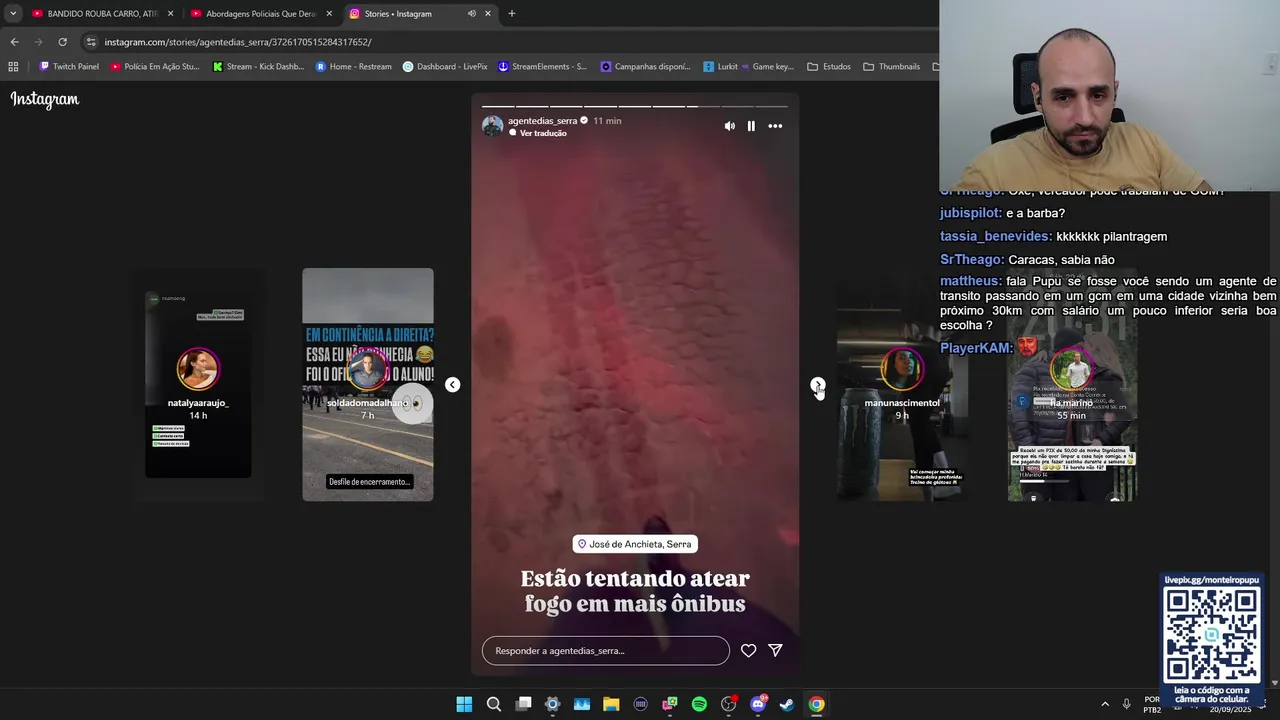Screen dimensions: 1280x720
Task: Click the Chrome taskbar icon
Action: [x=817, y=704]
